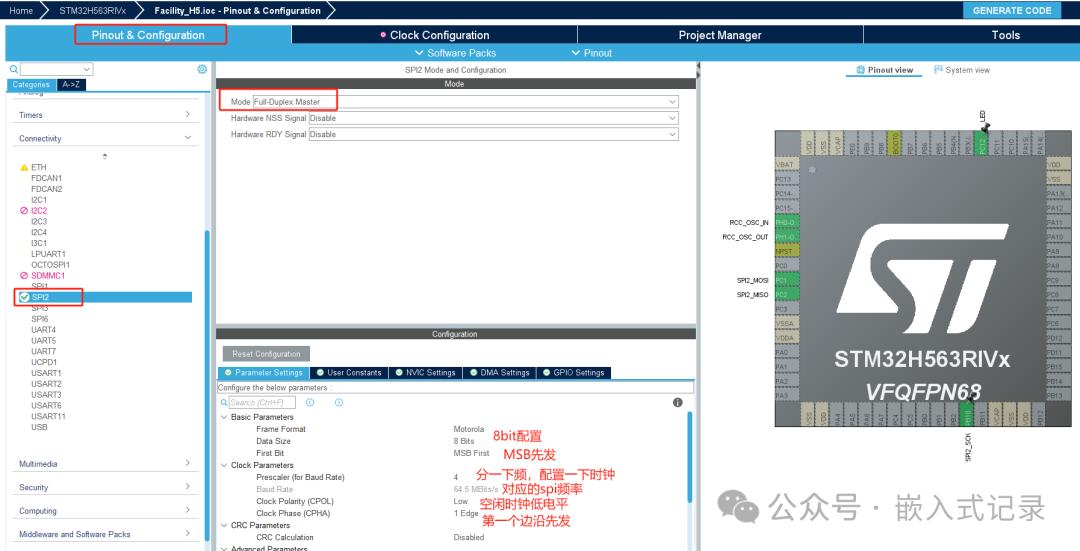Click the Prescaler value 4
1080x551 pixels.
(x=456, y=477)
